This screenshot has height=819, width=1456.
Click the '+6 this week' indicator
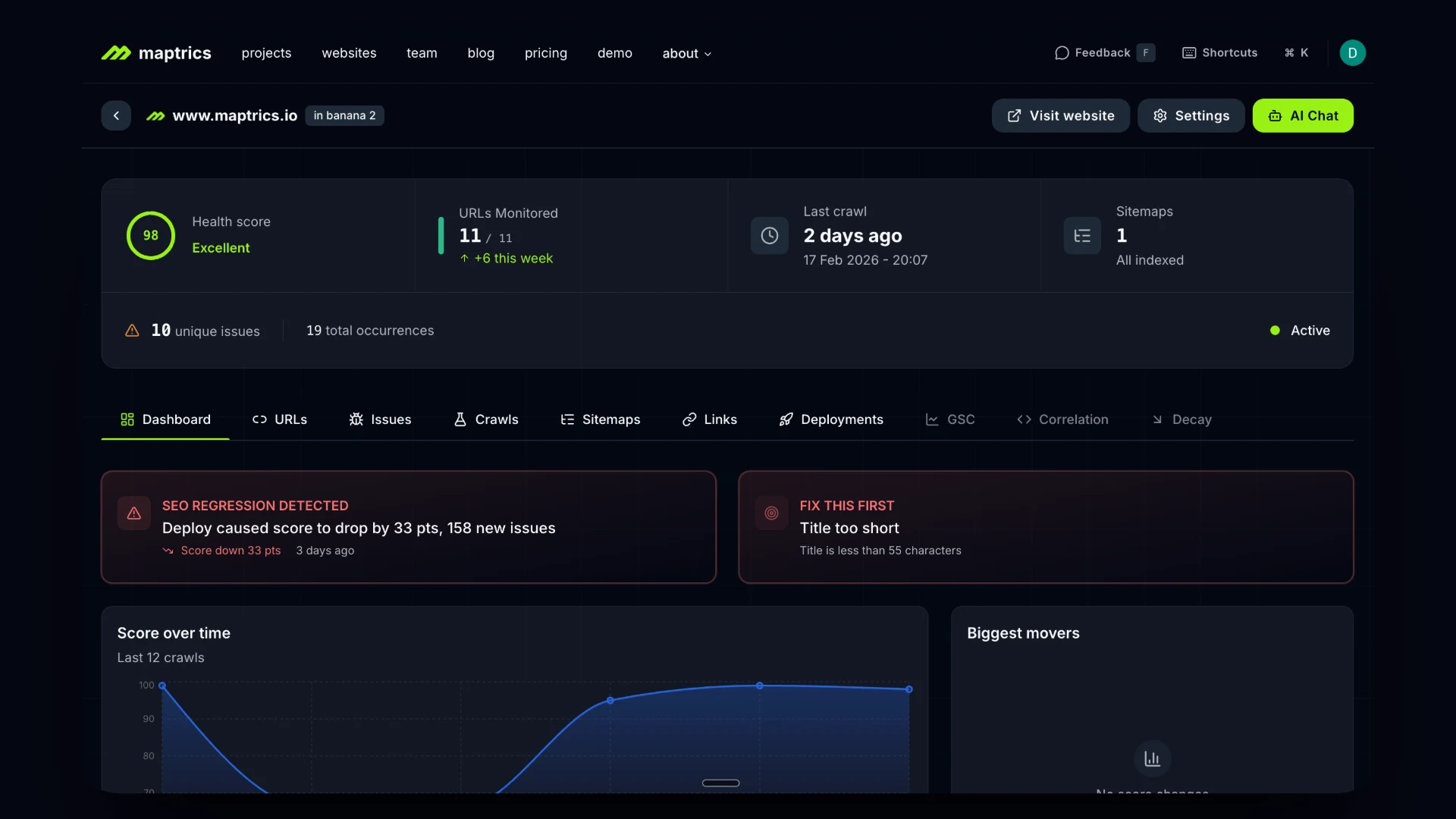click(x=507, y=259)
